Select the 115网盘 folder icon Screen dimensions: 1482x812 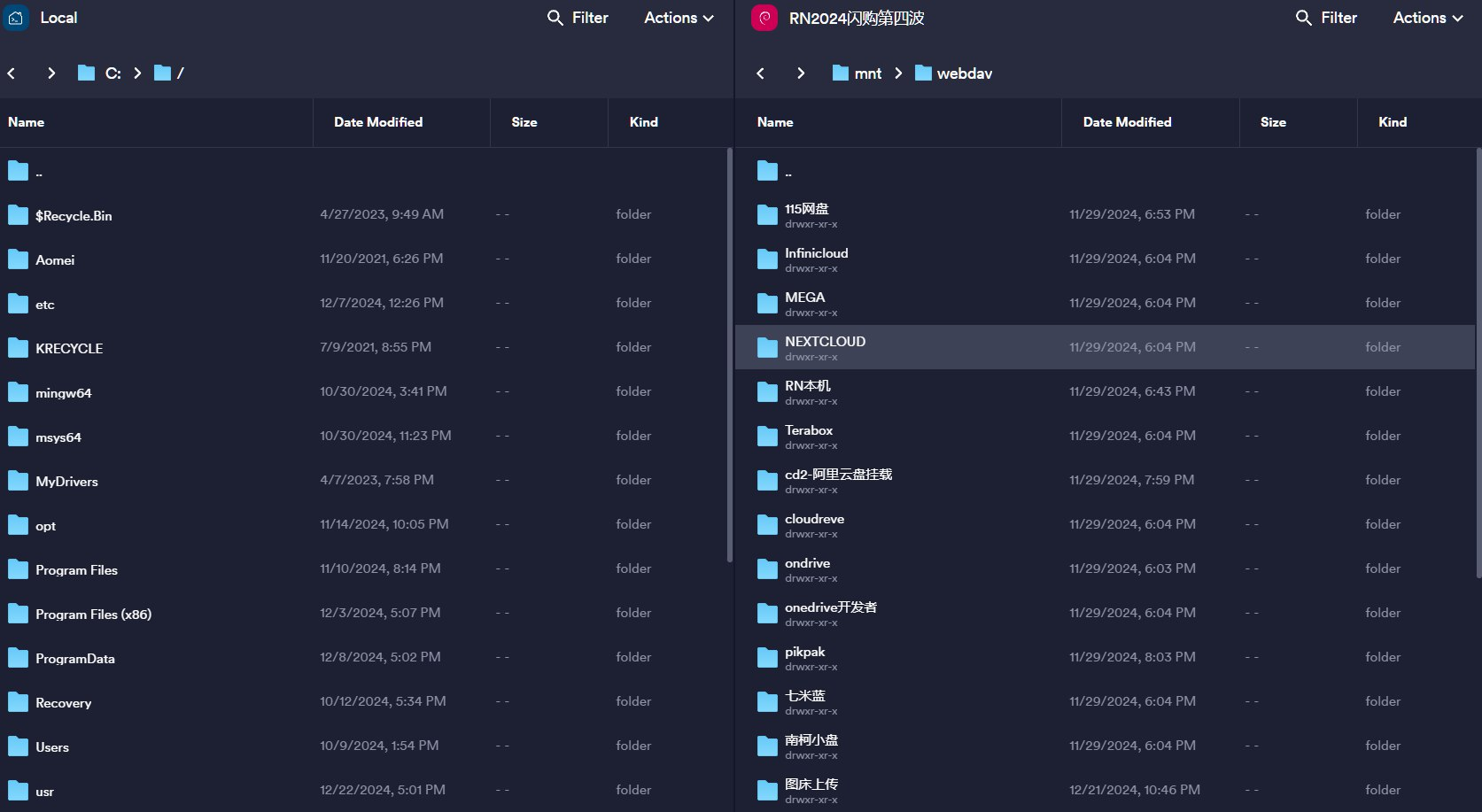[767, 215]
